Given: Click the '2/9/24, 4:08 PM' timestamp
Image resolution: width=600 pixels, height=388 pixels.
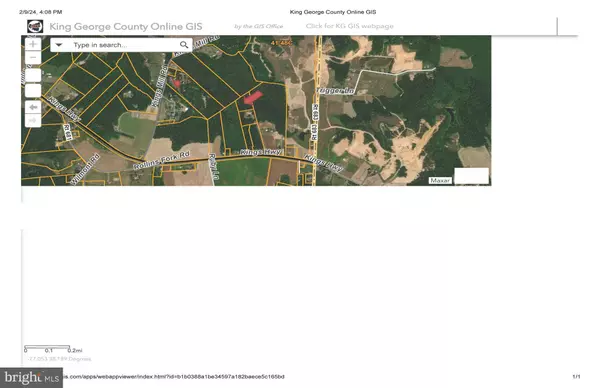Looking at the screenshot, I should 41,12.
